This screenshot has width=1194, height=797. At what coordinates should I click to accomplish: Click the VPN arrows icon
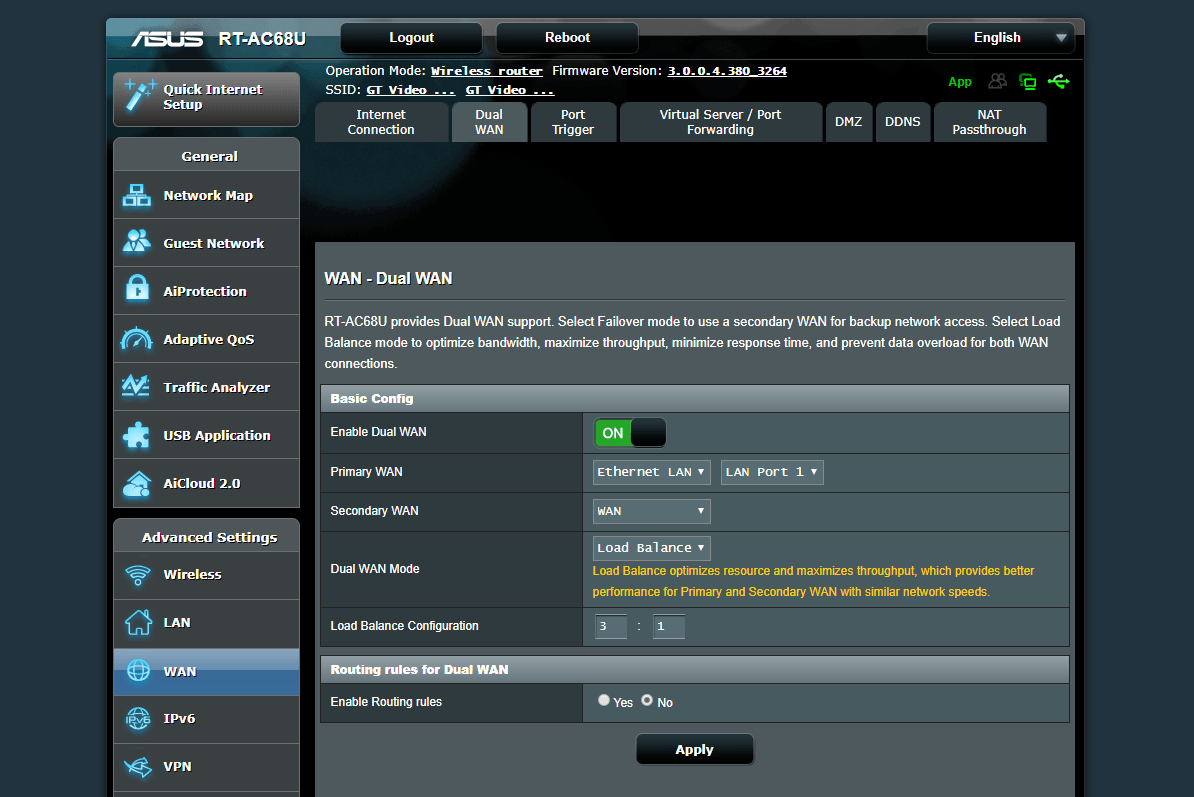pyautogui.click(x=138, y=767)
